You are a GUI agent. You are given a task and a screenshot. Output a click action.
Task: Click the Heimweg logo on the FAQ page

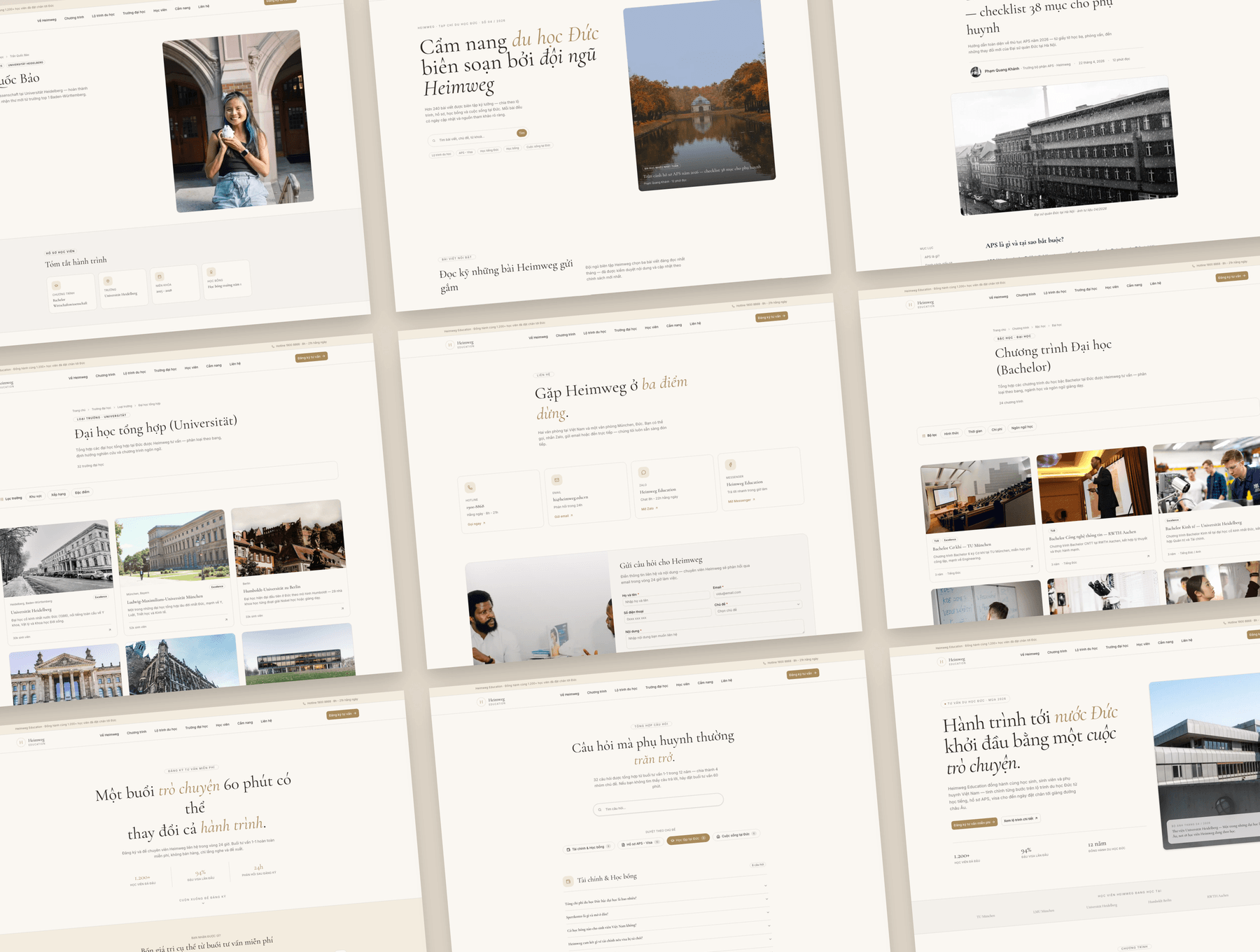(491, 701)
